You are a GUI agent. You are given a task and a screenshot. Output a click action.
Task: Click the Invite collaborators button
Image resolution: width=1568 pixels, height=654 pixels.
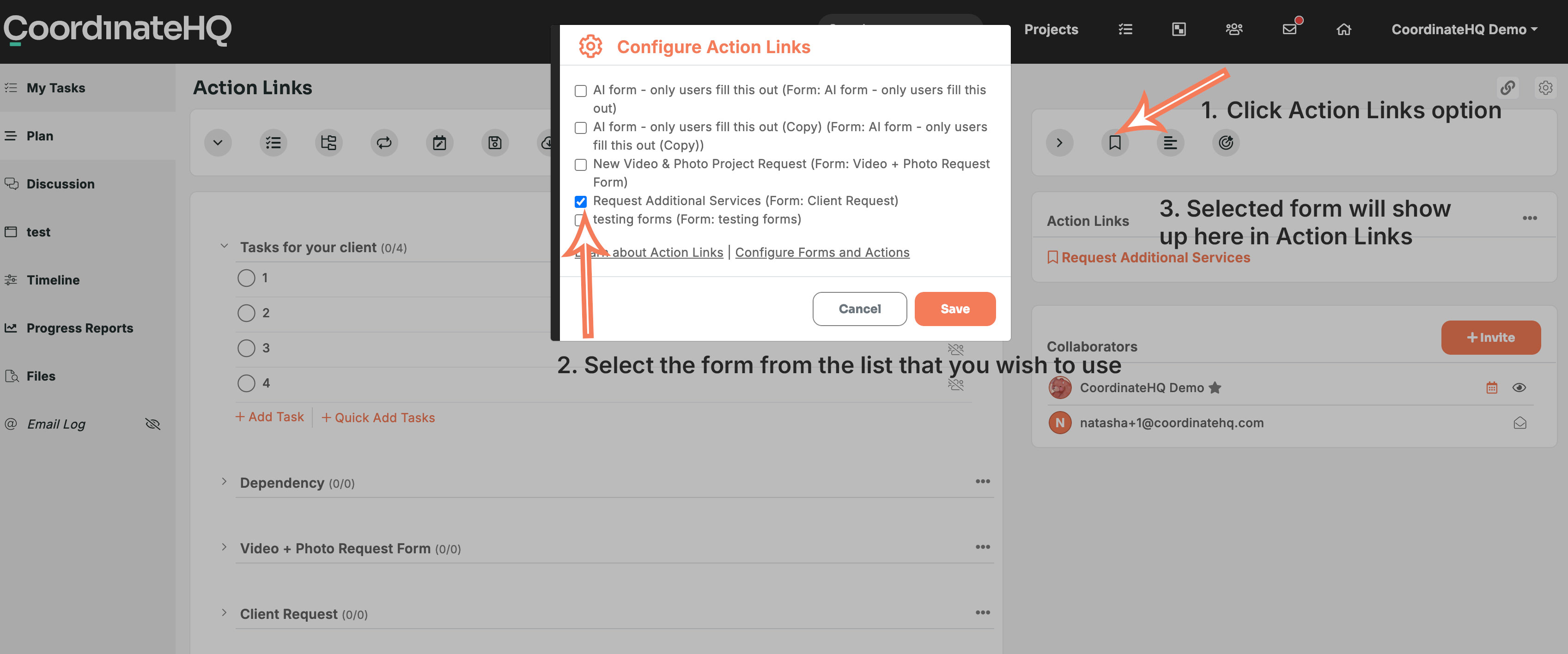pyautogui.click(x=1491, y=338)
